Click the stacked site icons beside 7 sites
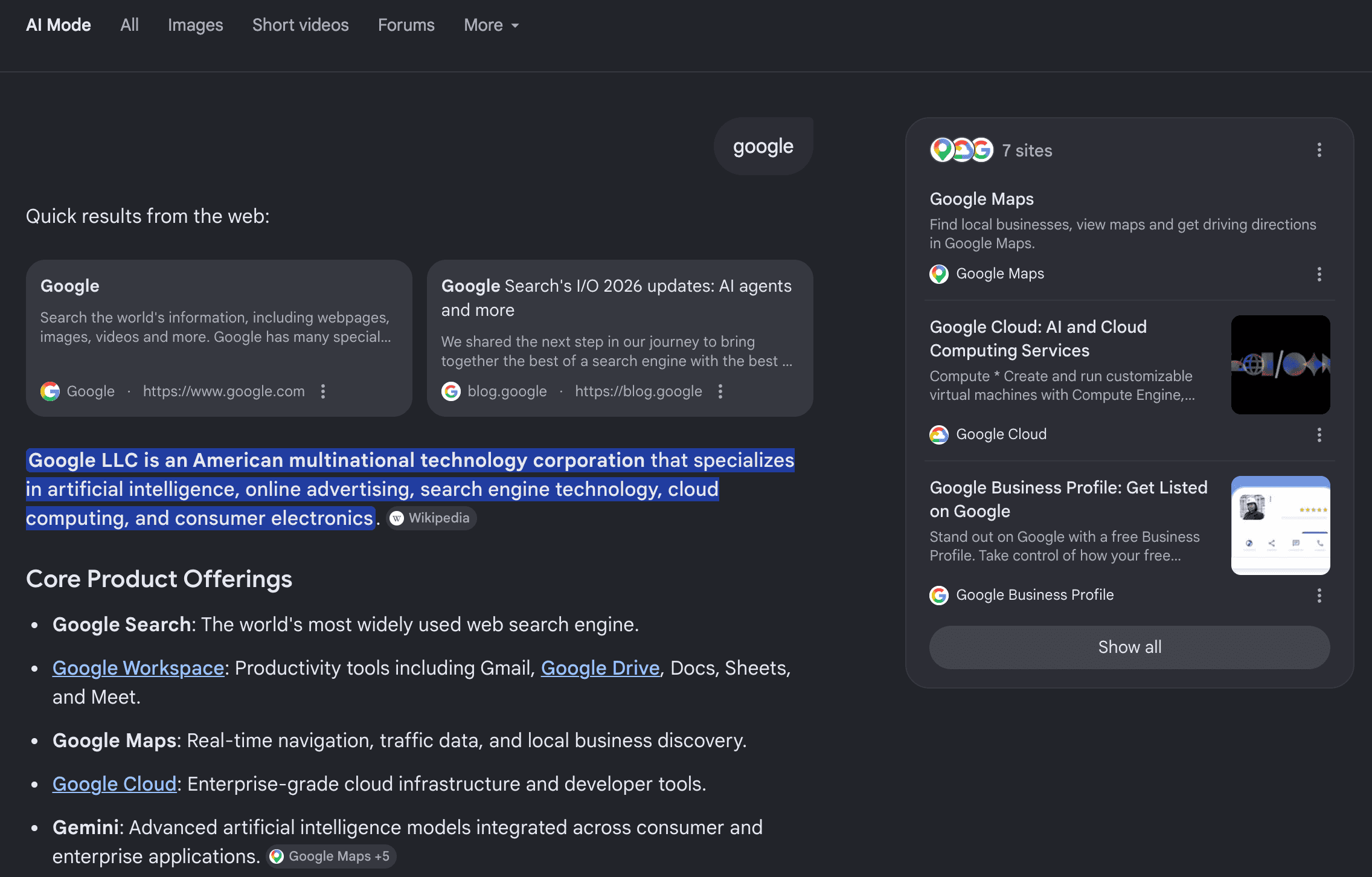This screenshot has width=1372, height=877. coord(961,150)
